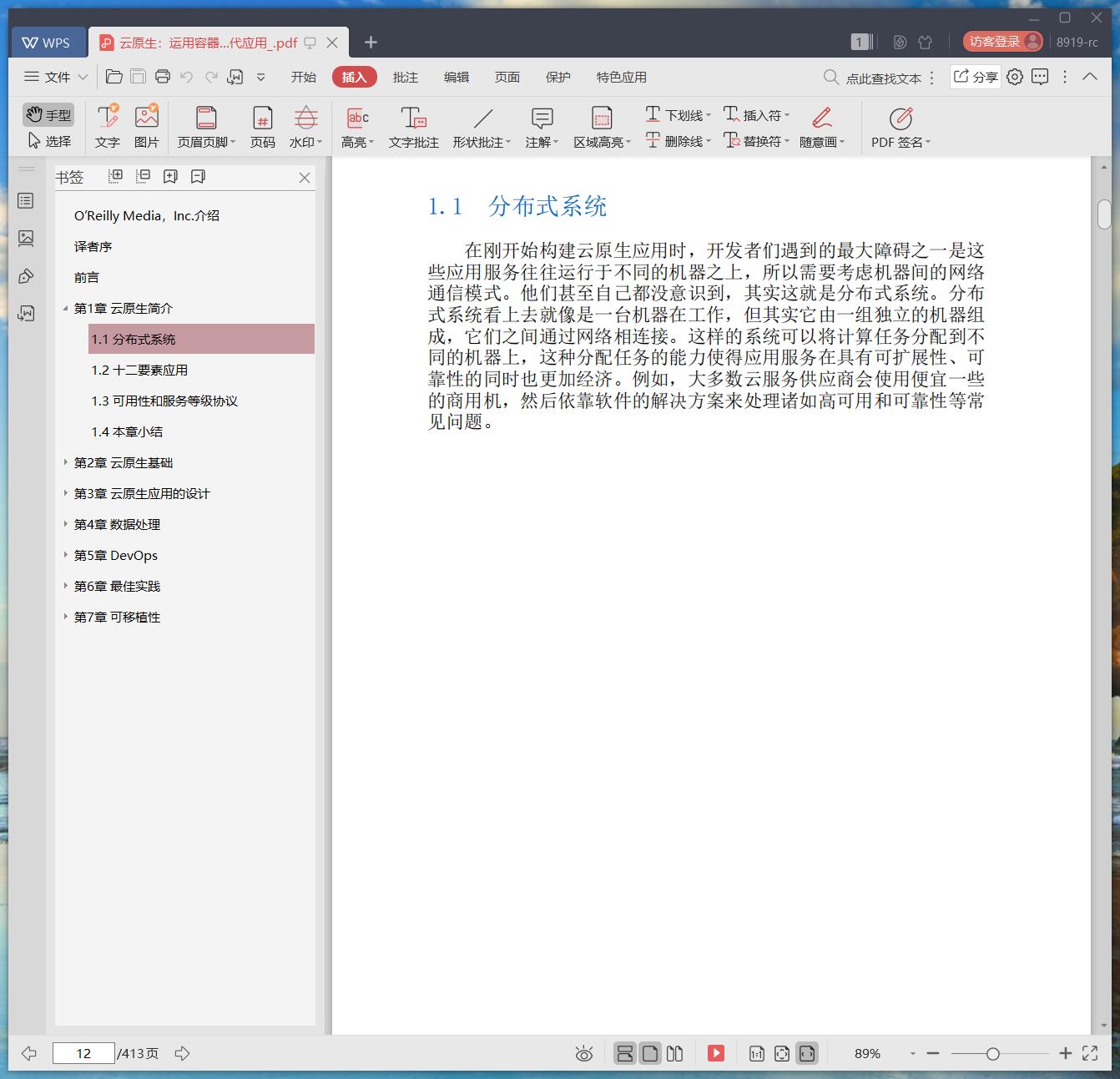Add page numbers with 页码

[263, 126]
